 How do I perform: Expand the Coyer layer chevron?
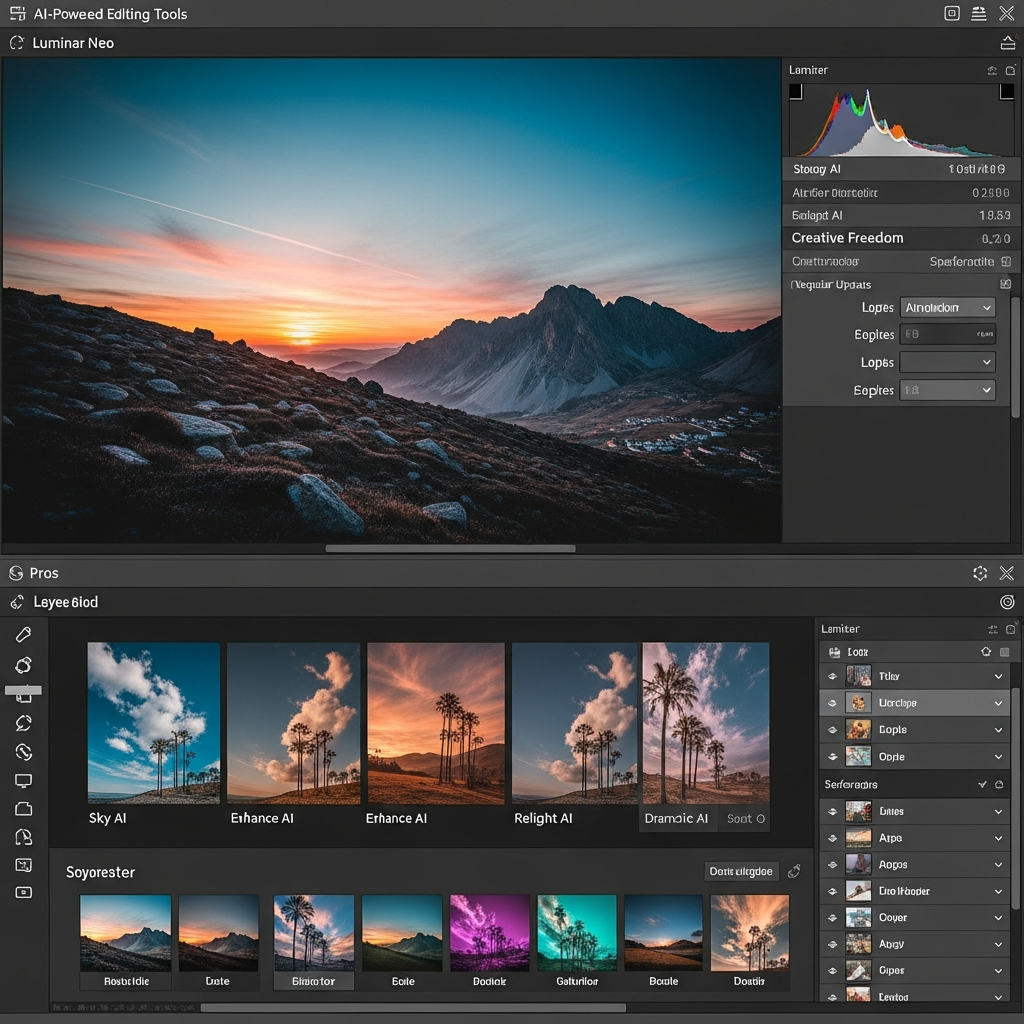pos(997,918)
